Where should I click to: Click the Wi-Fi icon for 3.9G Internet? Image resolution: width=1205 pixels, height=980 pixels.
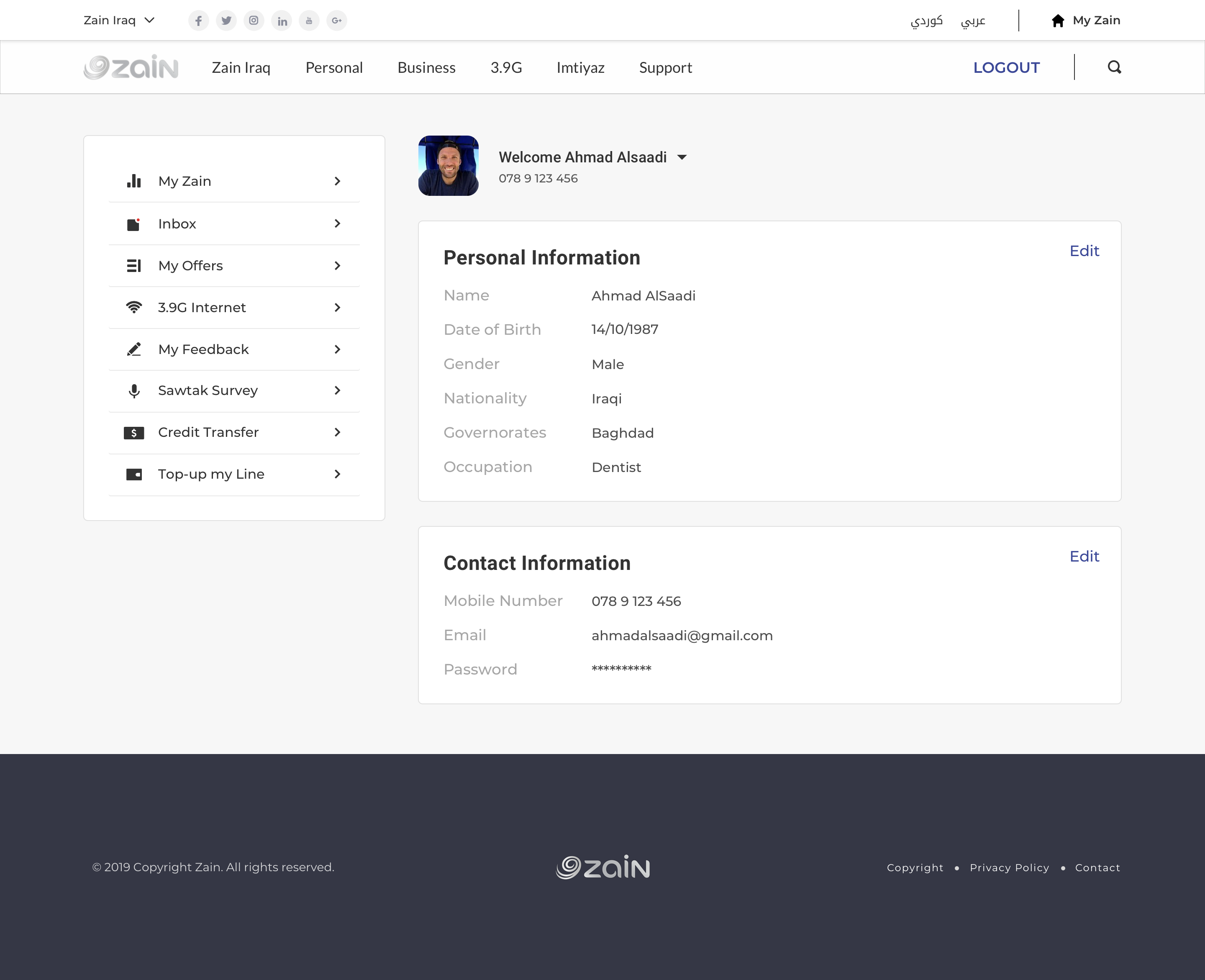tap(134, 307)
